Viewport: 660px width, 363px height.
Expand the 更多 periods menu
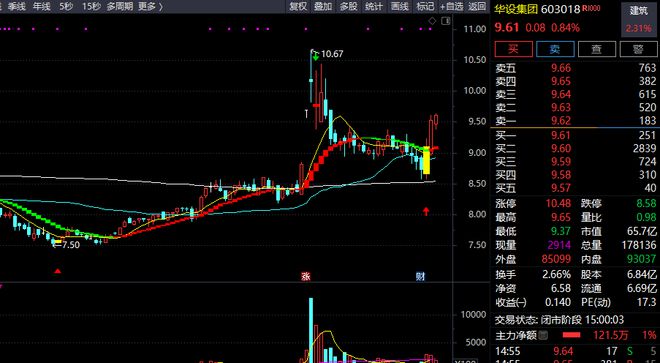tap(150, 6)
